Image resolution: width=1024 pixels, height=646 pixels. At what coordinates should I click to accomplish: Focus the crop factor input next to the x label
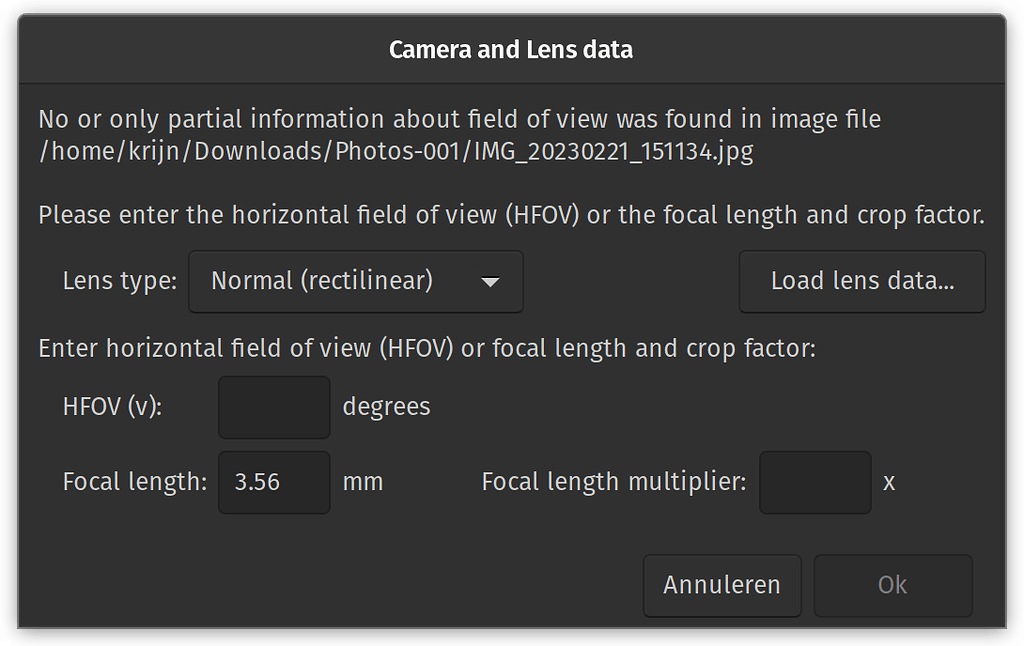pos(815,482)
